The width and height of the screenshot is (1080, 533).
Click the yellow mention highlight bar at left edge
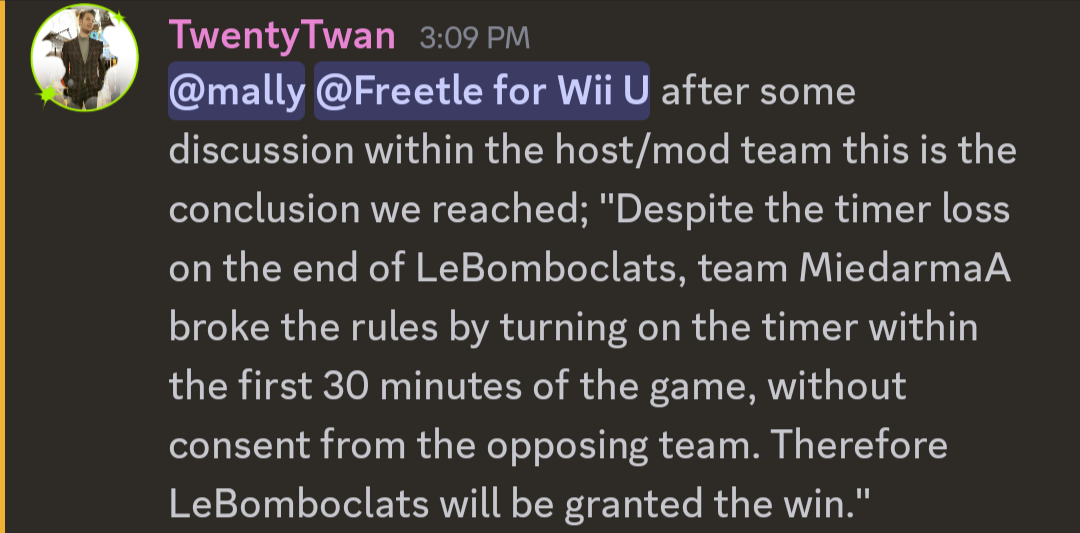coord(2,266)
